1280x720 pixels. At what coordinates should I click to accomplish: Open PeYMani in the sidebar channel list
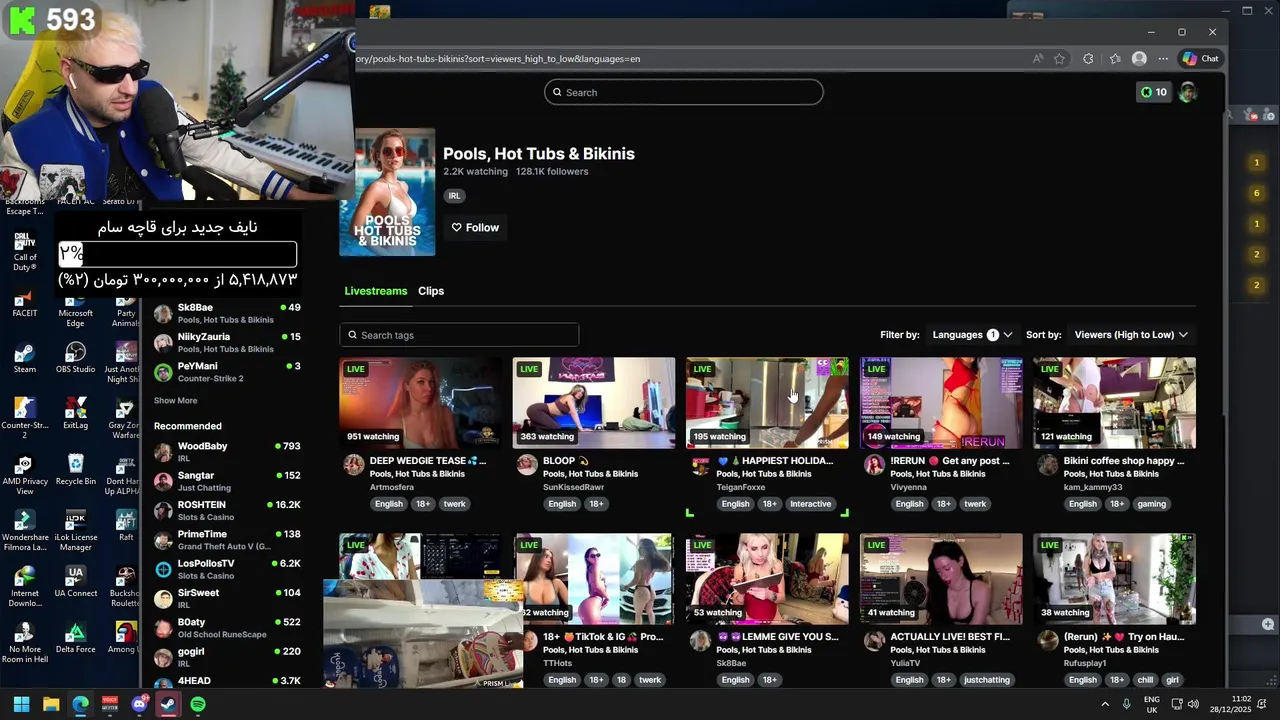[x=227, y=372]
